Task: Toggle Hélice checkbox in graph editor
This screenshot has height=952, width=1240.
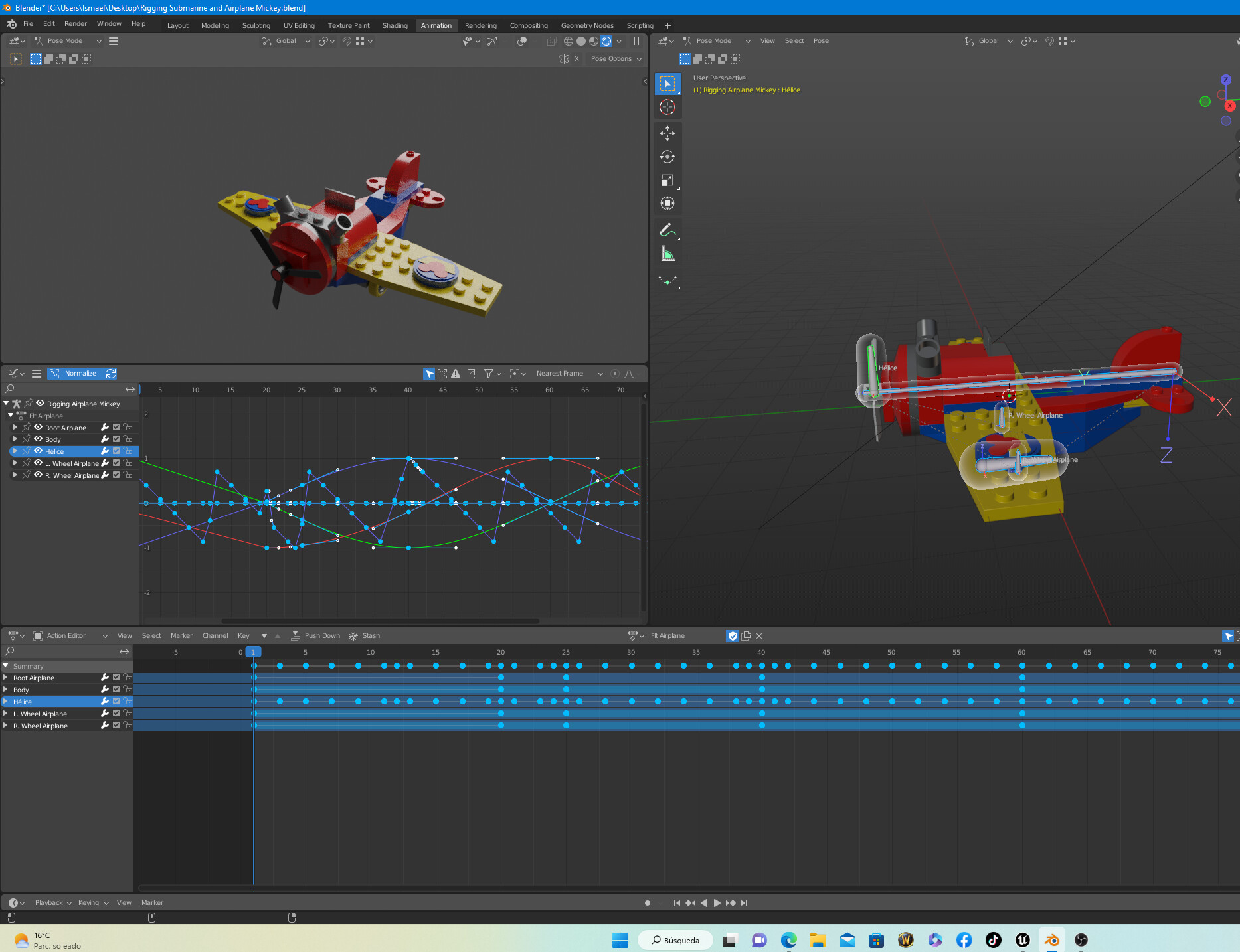Action: [x=116, y=451]
